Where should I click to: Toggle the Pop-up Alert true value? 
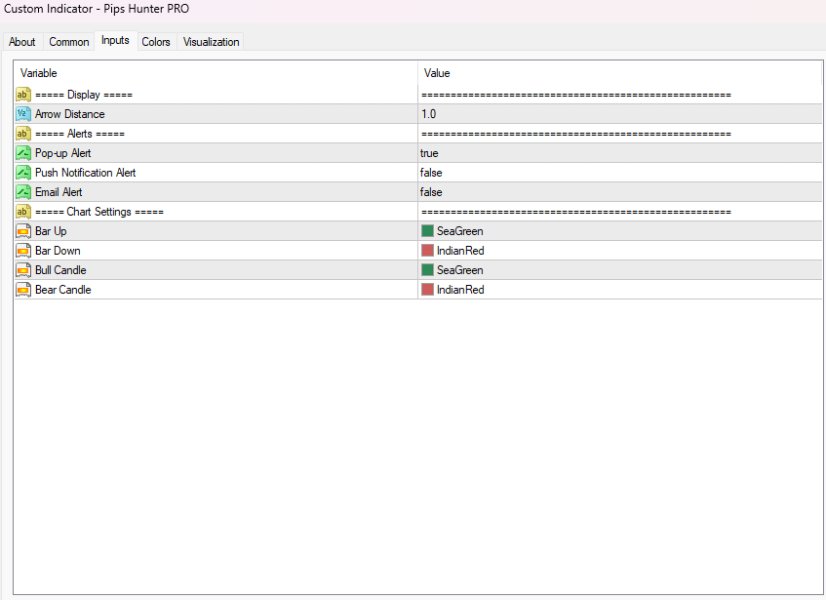tap(429, 153)
